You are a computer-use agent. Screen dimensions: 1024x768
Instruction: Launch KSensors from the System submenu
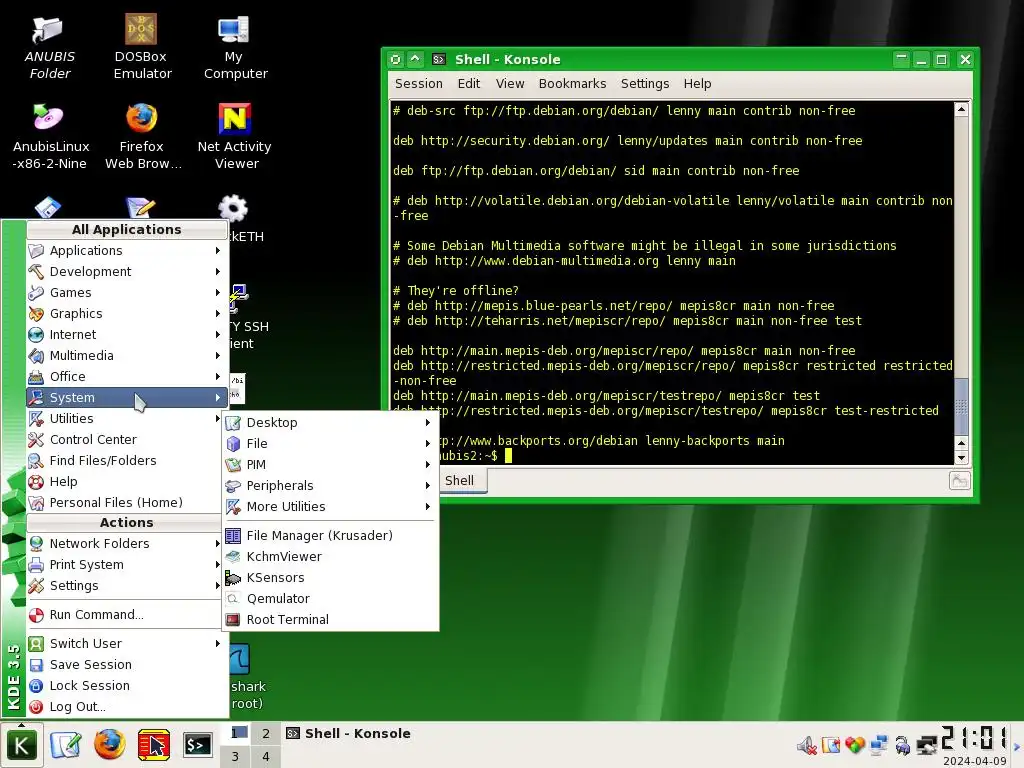coord(330,577)
